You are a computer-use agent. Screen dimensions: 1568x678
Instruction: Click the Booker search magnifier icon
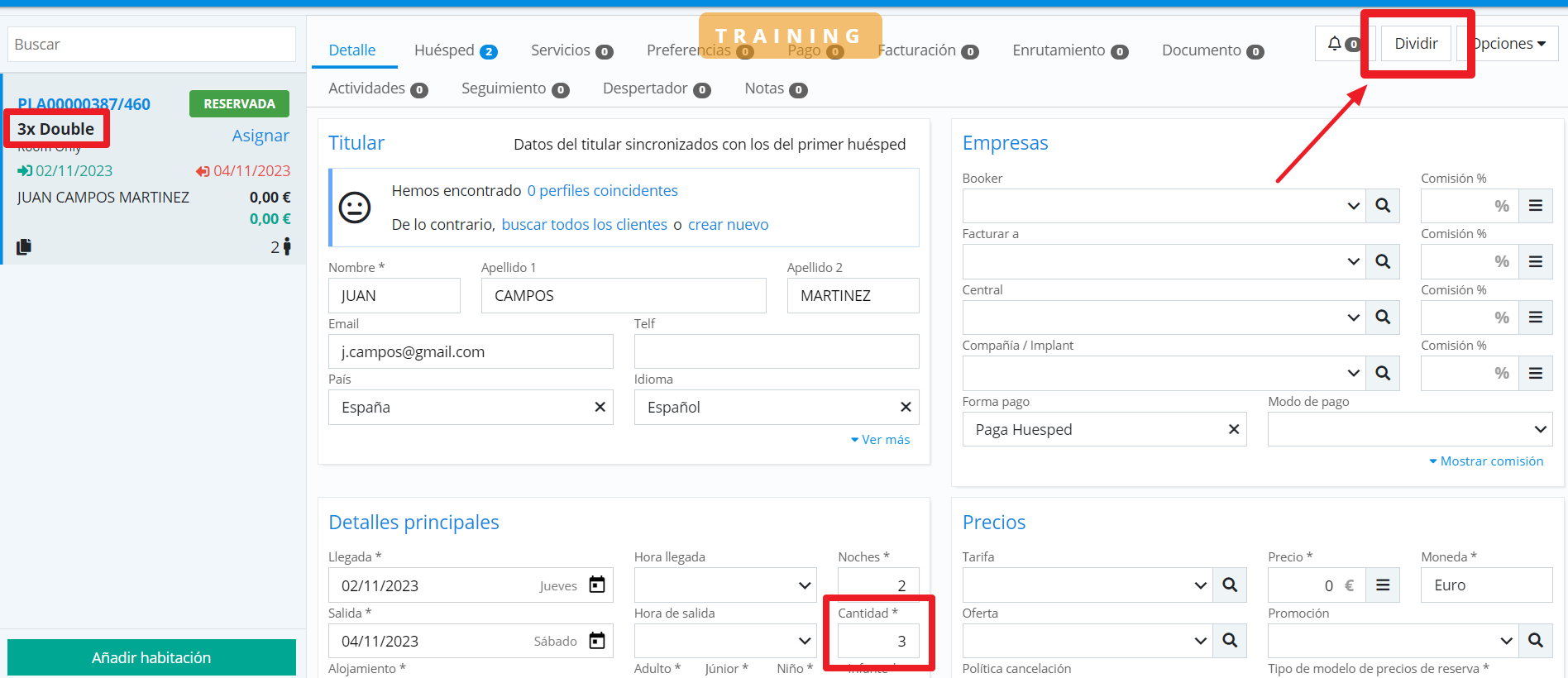tap(1382, 206)
